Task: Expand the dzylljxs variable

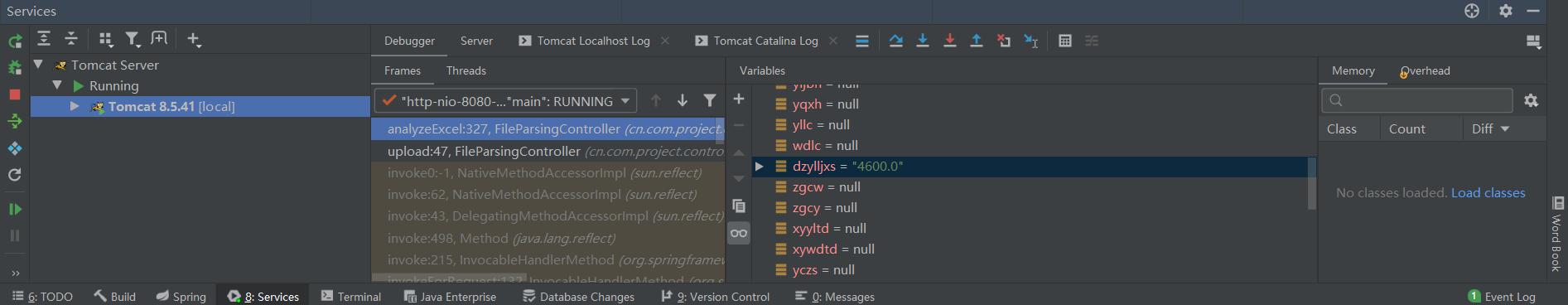Action: pos(759,166)
